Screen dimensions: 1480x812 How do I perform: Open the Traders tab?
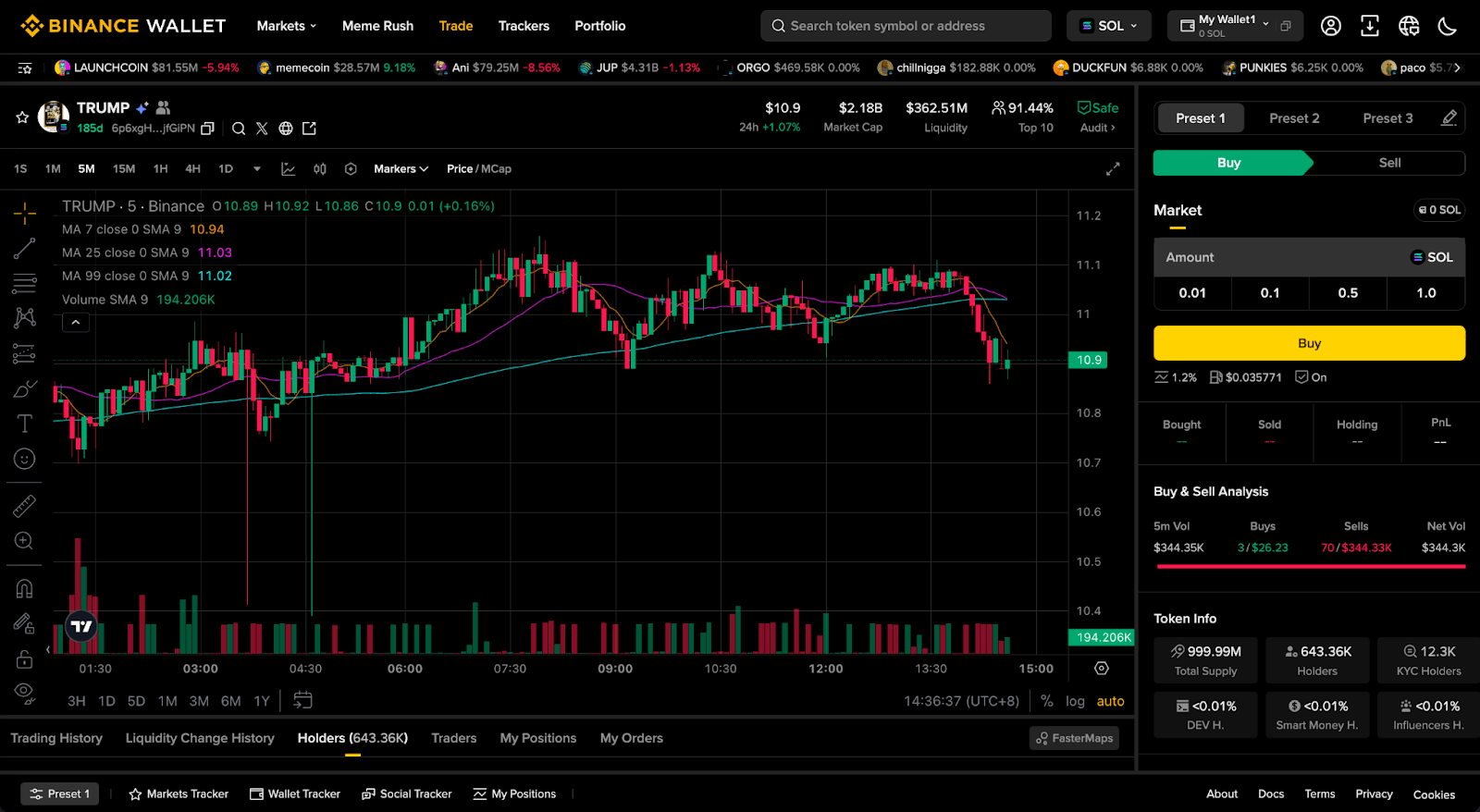(454, 738)
